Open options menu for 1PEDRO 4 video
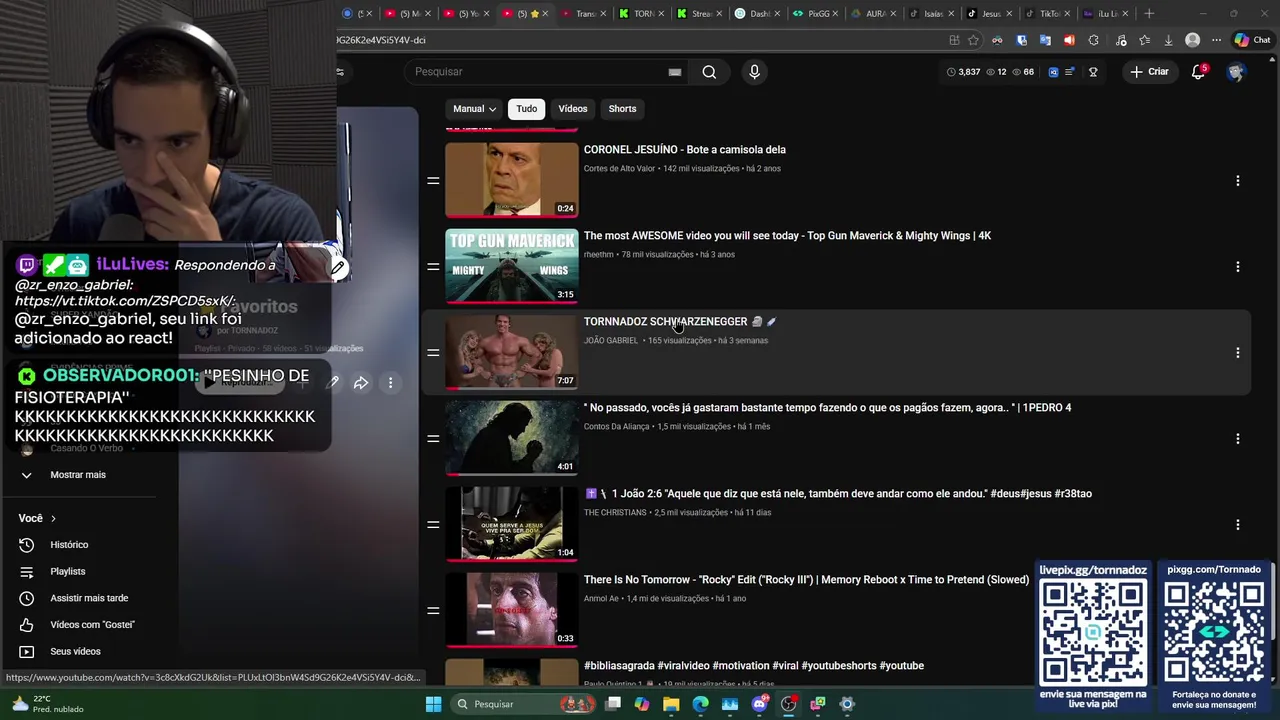Viewport: 1280px width, 720px height. [1238, 439]
